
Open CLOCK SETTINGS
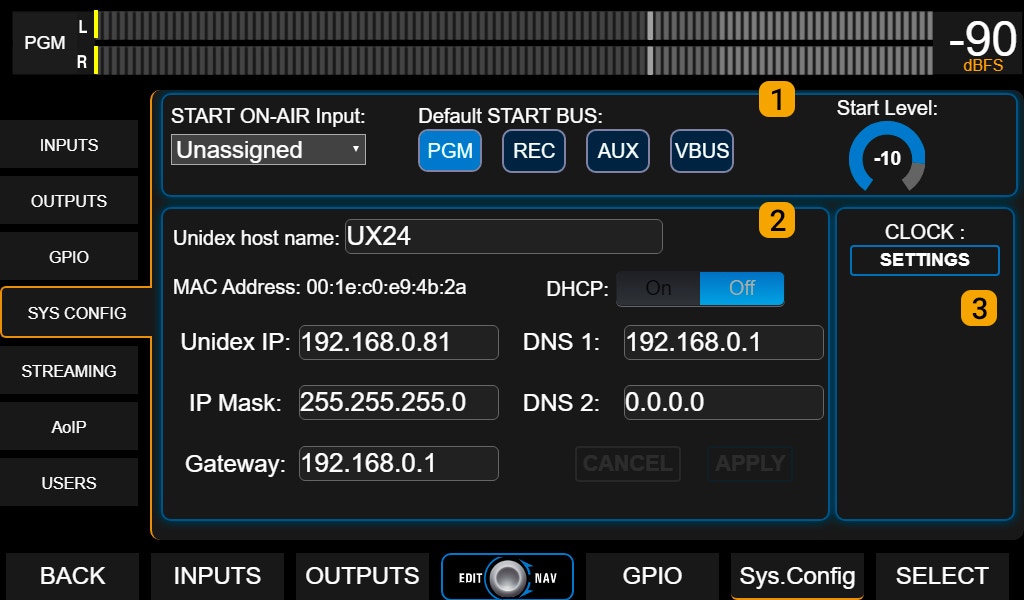pyautogui.click(x=924, y=260)
